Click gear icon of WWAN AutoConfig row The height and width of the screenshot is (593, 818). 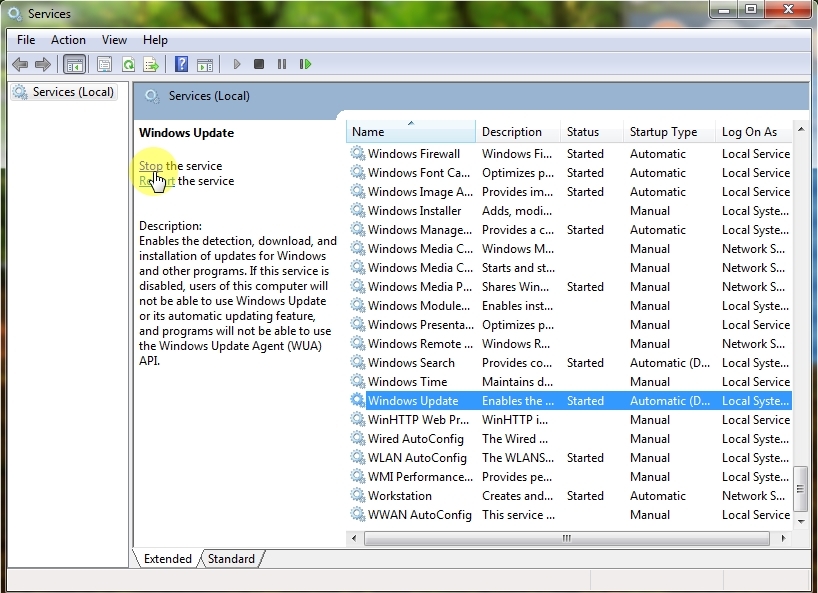tap(357, 514)
